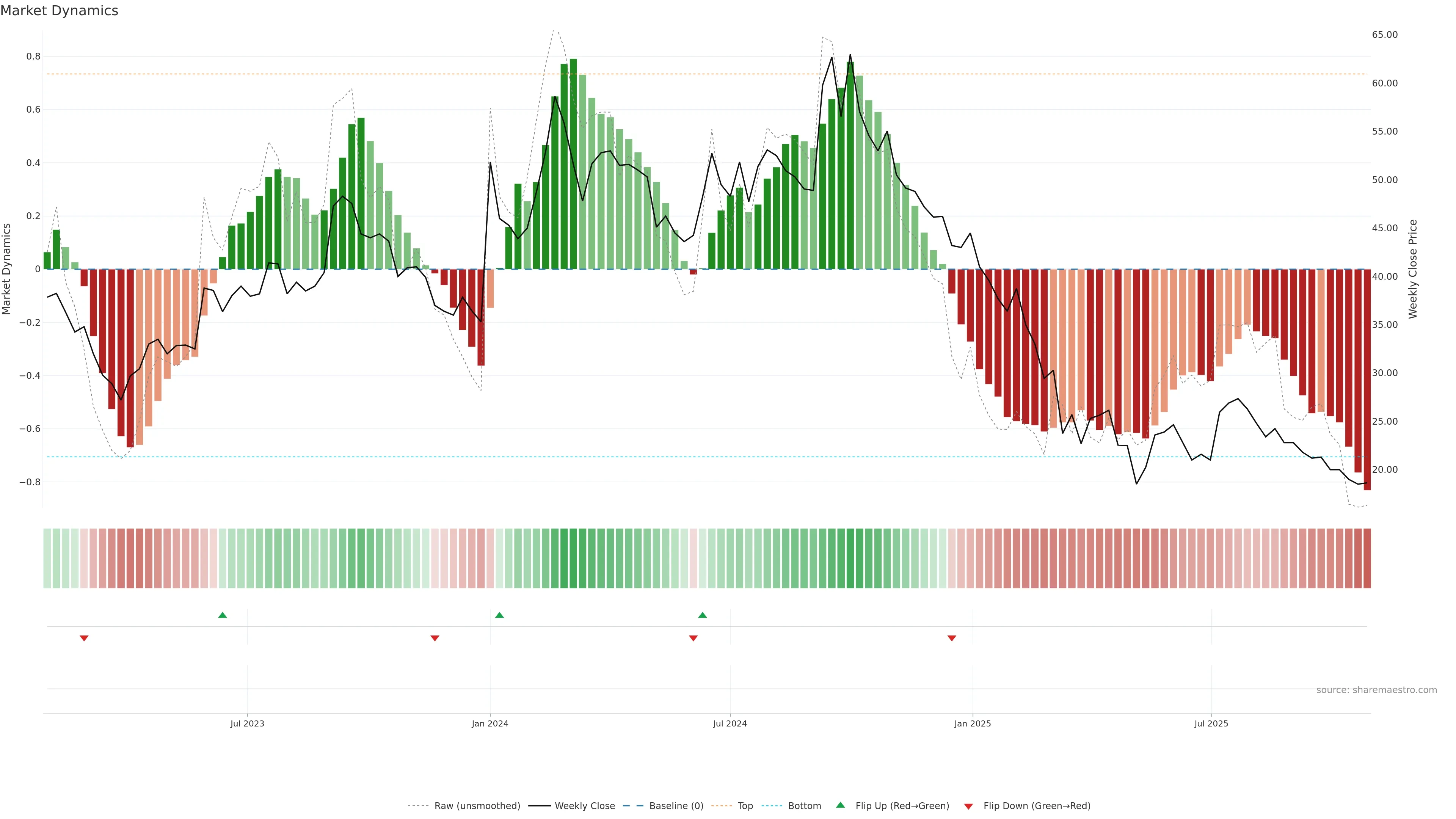1456x819 pixels.
Task: Toggle the Weekly Close legend entry
Action: click(584, 806)
